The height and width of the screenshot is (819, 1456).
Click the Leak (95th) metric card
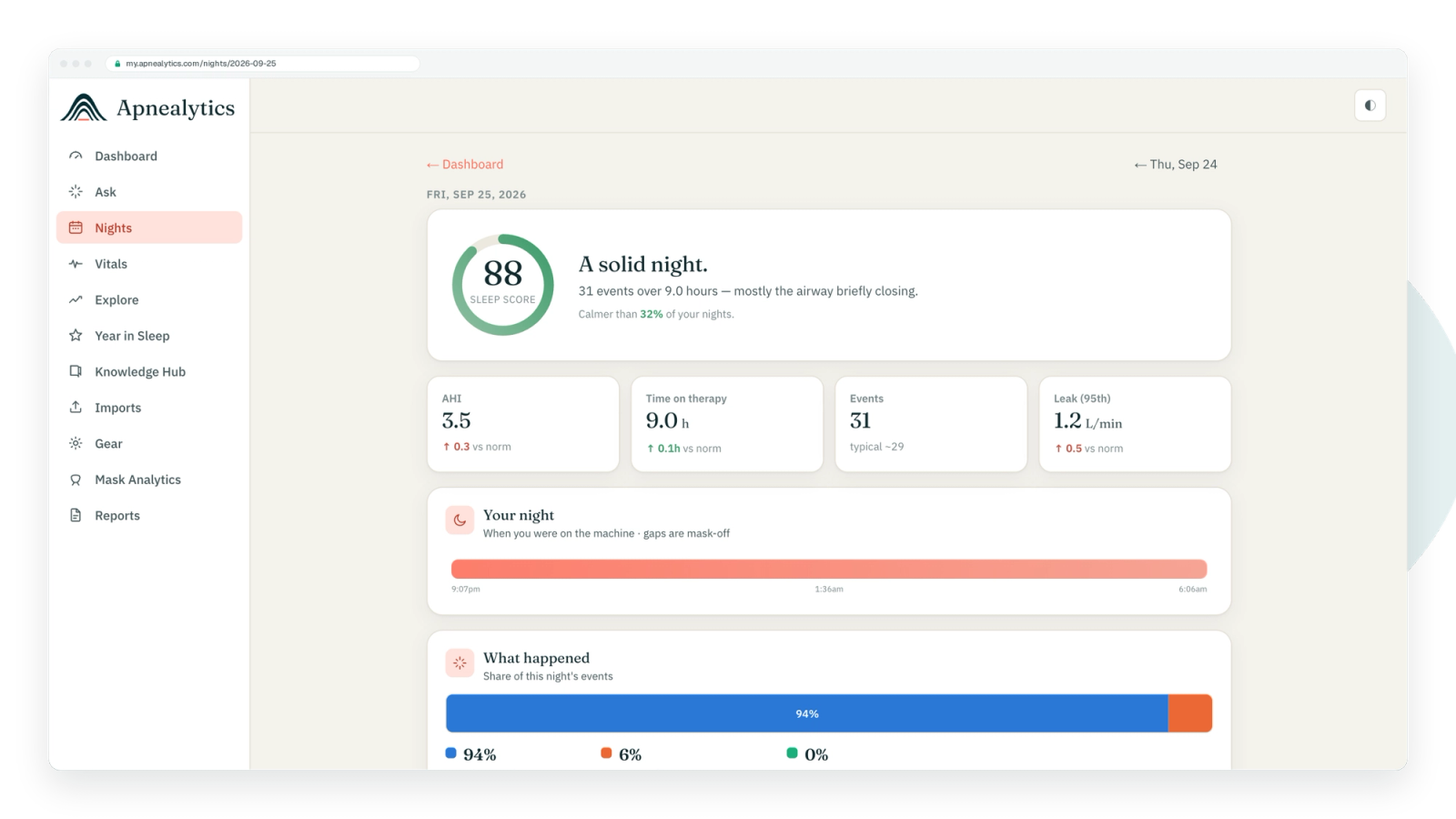click(x=1135, y=424)
